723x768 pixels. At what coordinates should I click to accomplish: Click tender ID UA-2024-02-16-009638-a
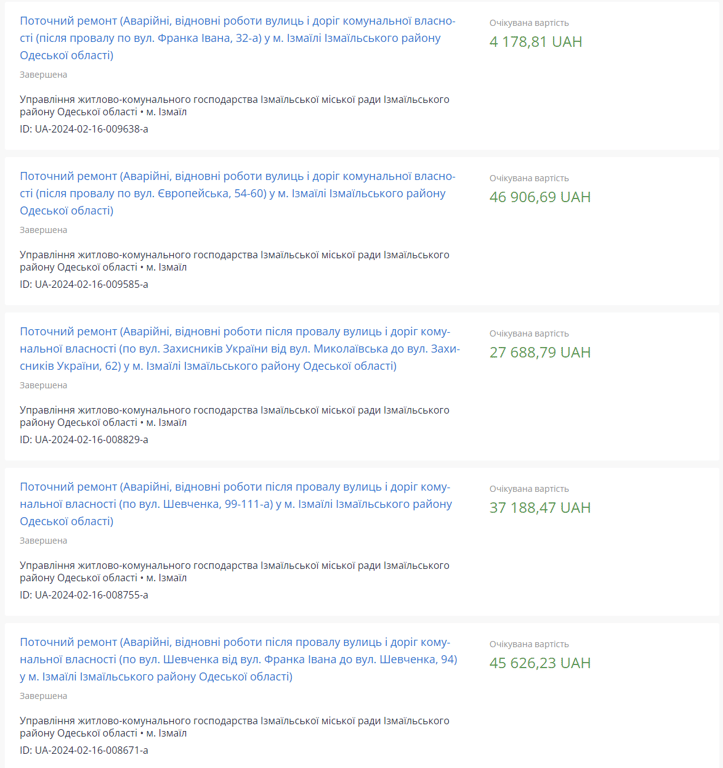pos(84,129)
